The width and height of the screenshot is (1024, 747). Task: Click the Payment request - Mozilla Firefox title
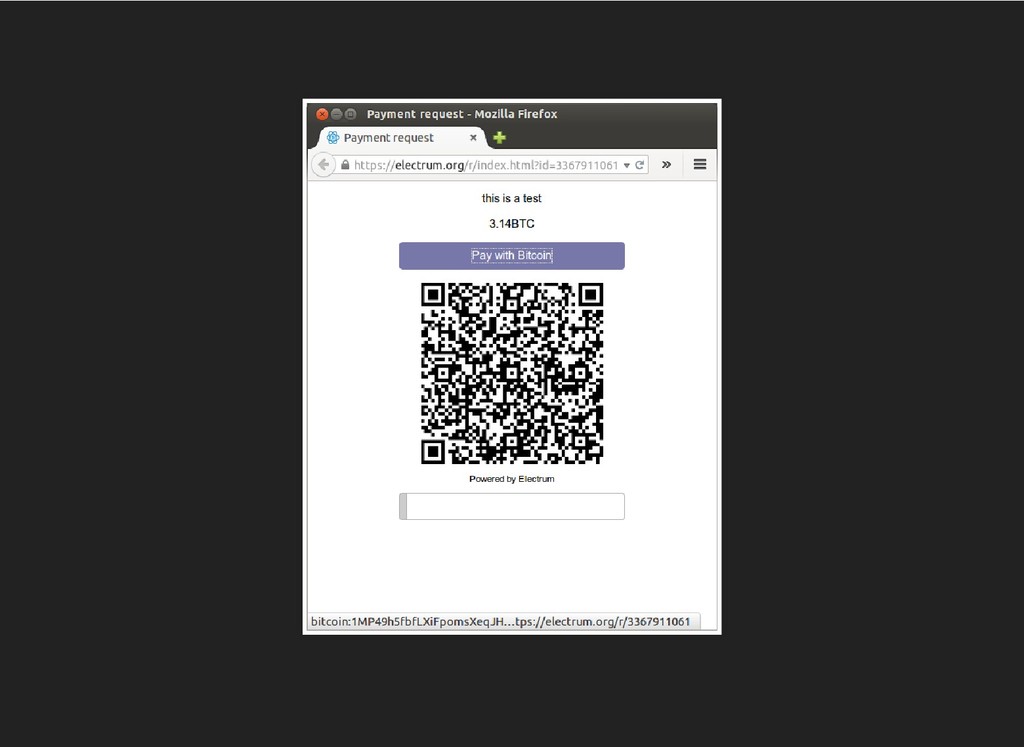(x=462, y=114)
